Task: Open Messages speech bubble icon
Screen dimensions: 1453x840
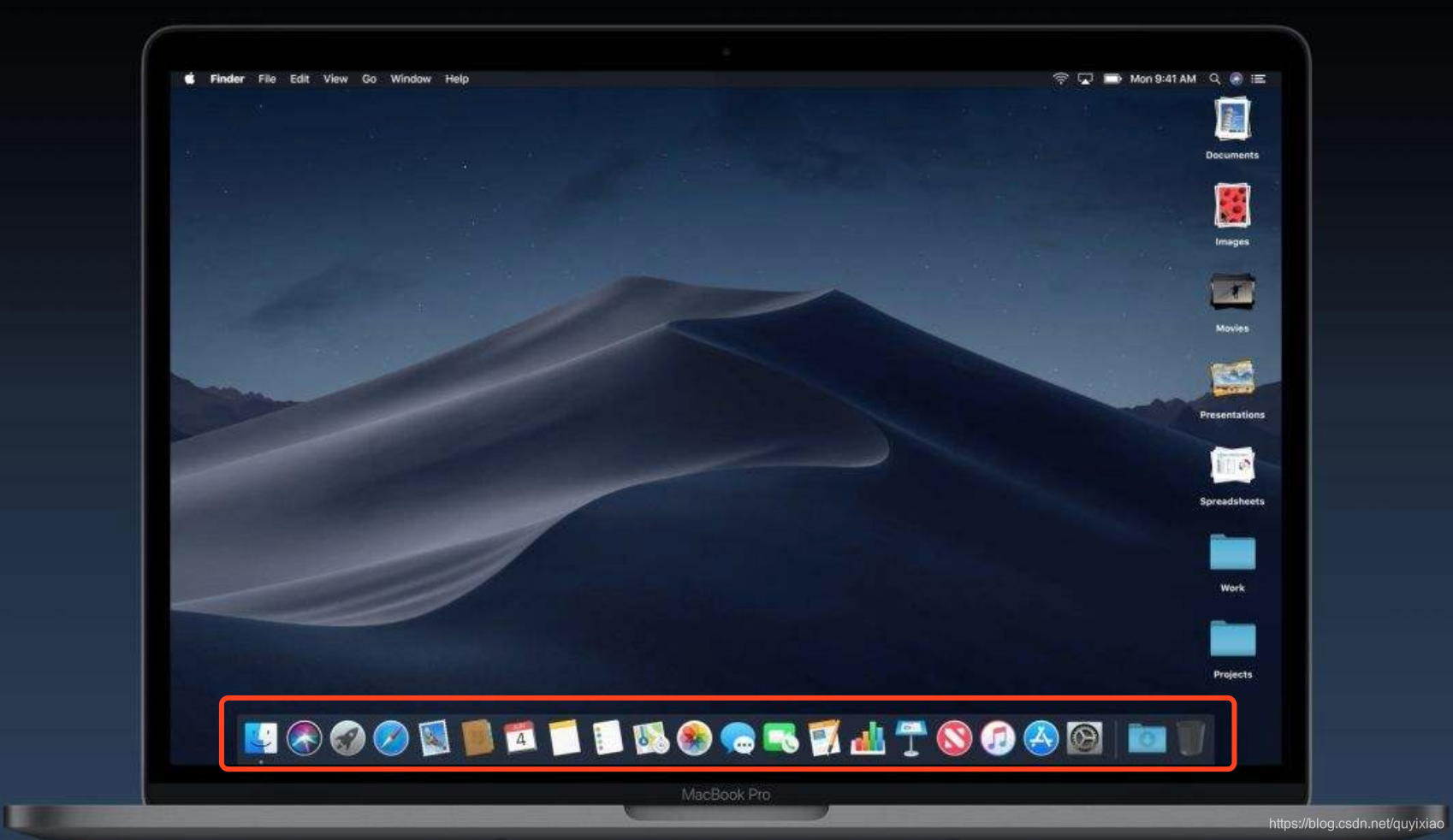Action: pyautogui.click(x=738, y=737)
